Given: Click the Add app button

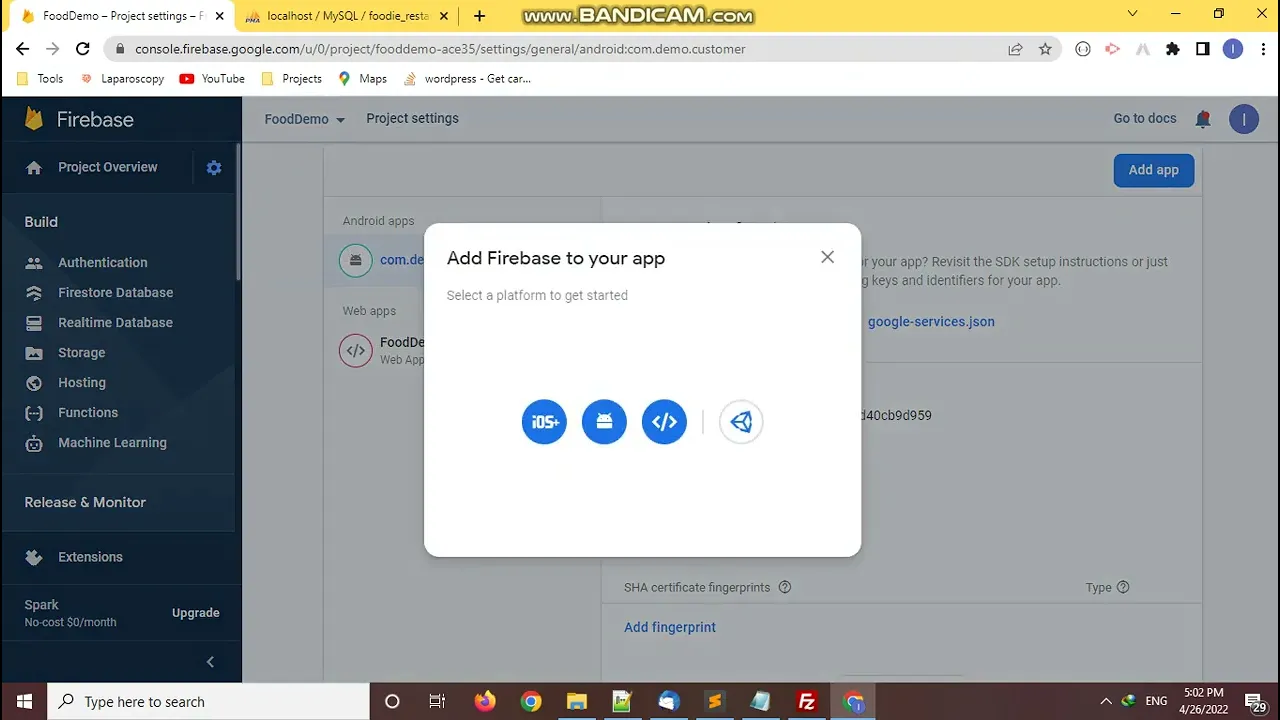Looking at the screenshot, I should [1153, 170].
